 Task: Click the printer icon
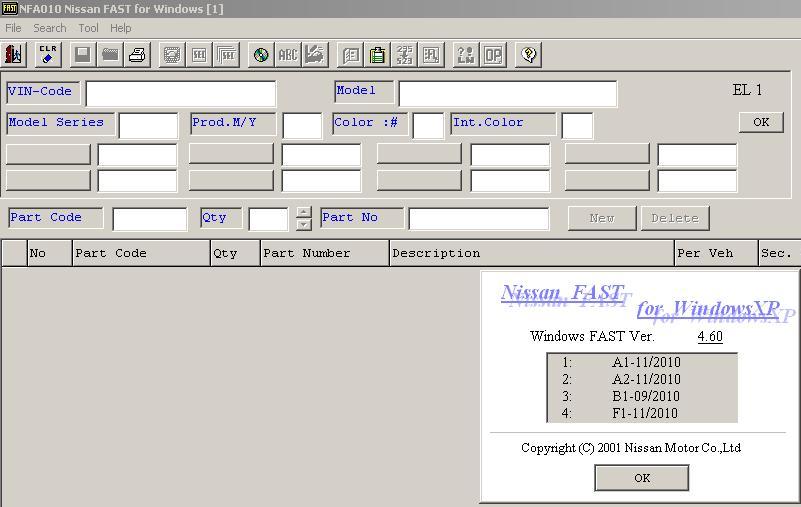tap(137, 54)
